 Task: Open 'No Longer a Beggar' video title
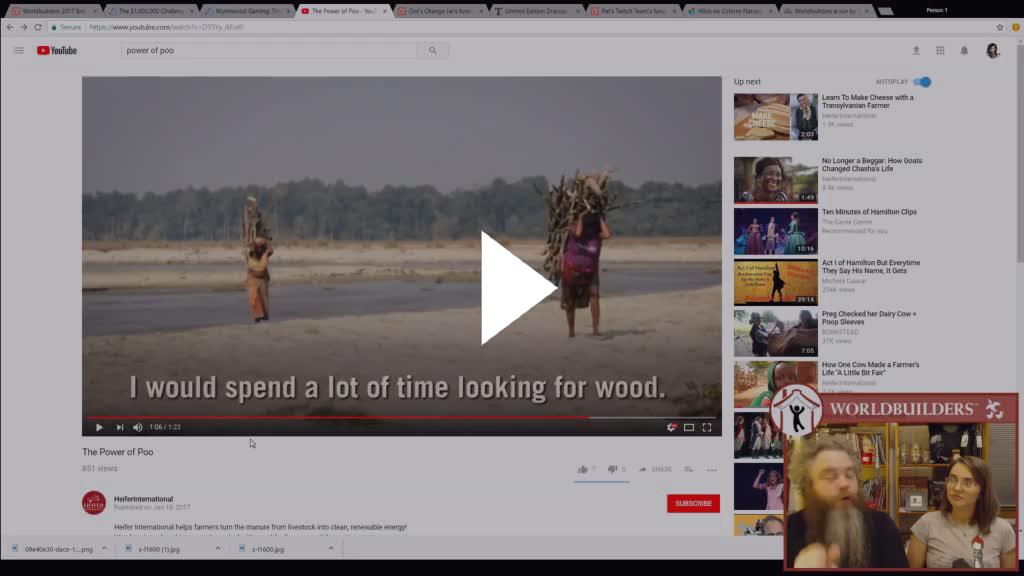871,165
